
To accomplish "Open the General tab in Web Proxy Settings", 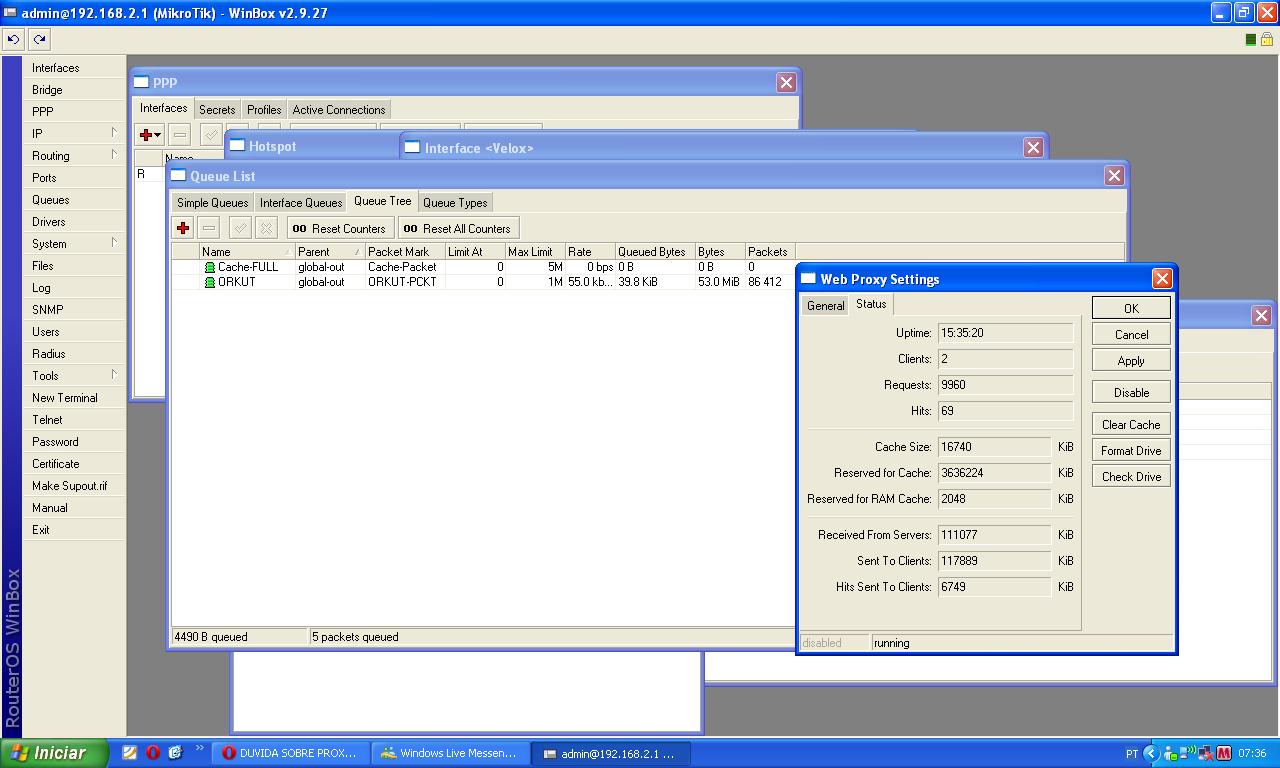I will (826, 306).
